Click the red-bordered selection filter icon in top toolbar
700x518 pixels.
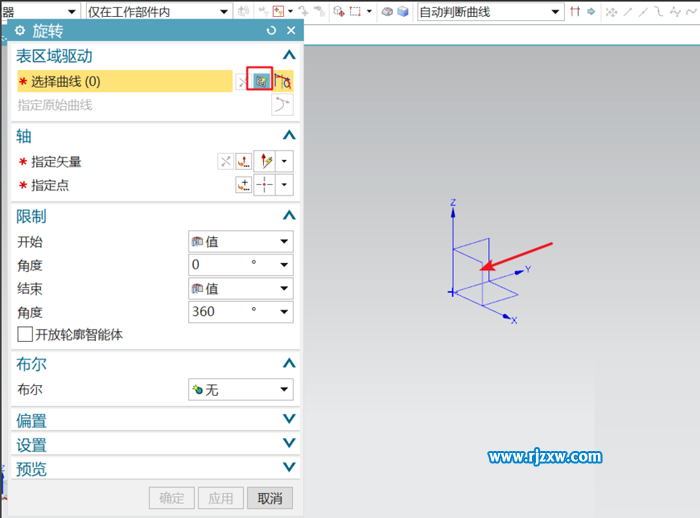[279, 11]
